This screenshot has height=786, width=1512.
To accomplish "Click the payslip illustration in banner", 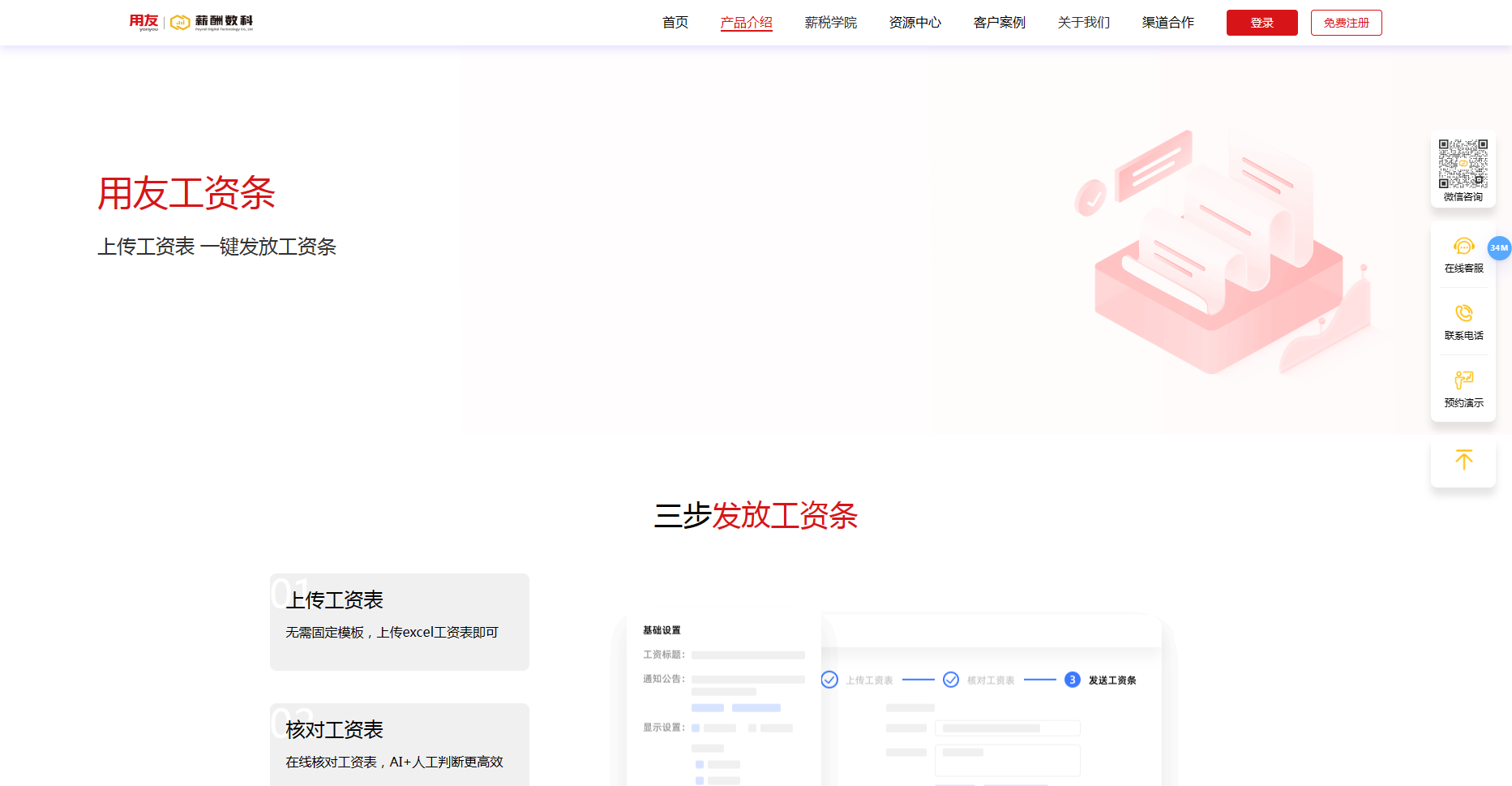I will point(1223,251).
